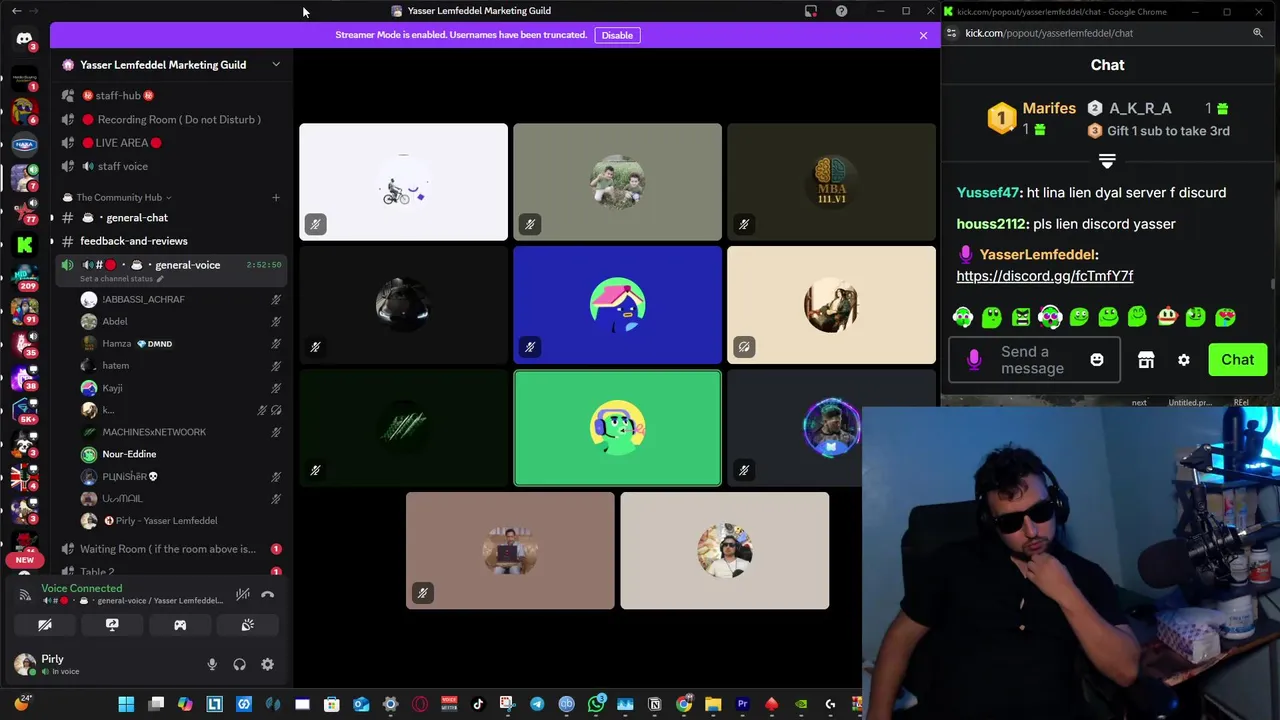Open Notion from the taskbar
This screenshot has width=1280, height=720.
[x=654, y=704]
